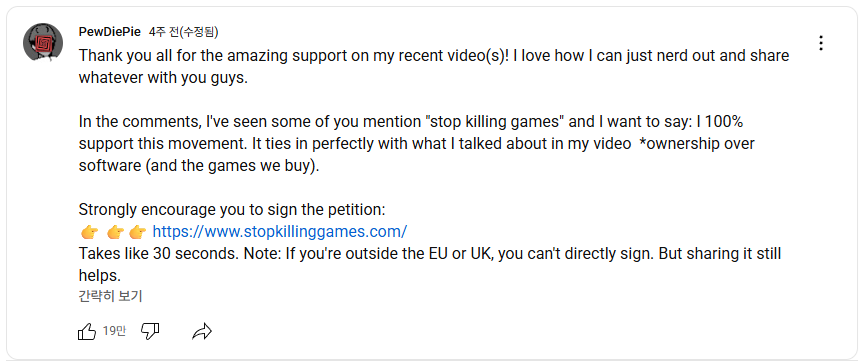The height and width of the screenshot is (362, 867).
Task: Open the three-dot options menu
Action: (821, 43)
